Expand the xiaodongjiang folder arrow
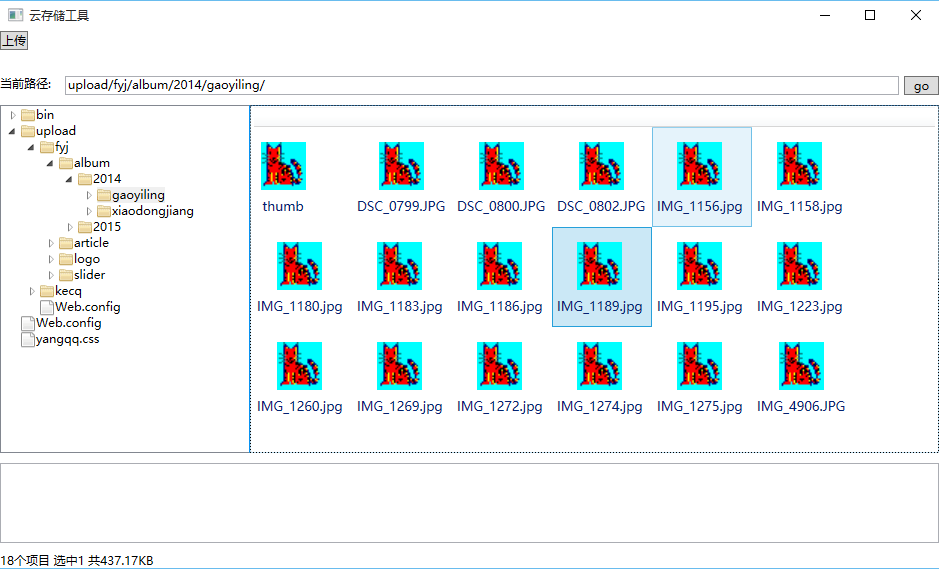 (x=89, y=211)
